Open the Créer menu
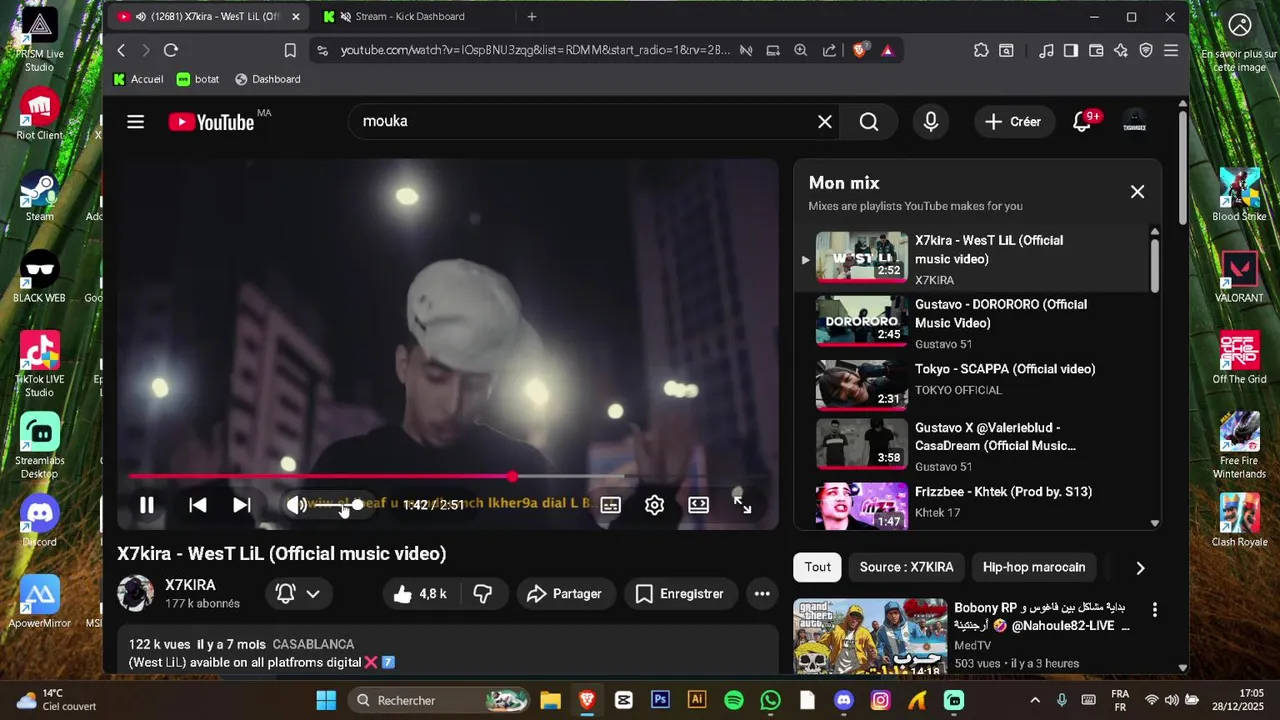 click(1013, 122)
